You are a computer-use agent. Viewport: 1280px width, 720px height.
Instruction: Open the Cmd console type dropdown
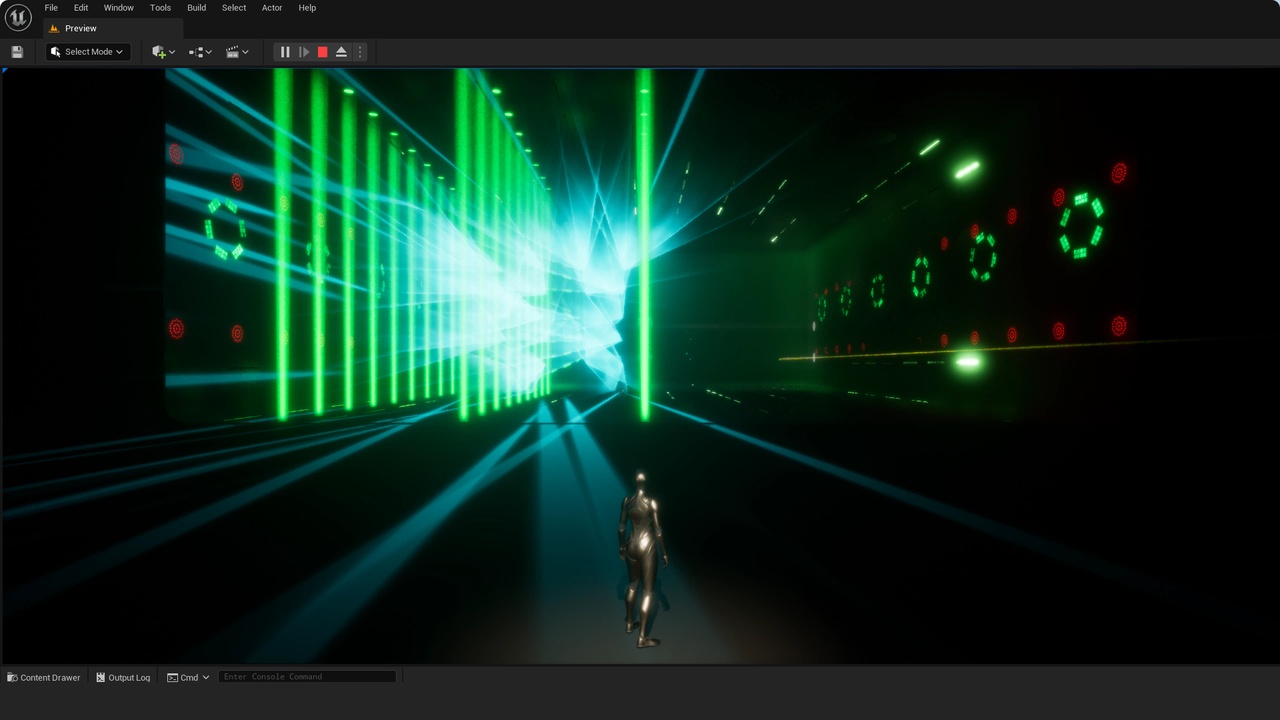(x=188, y=677)
